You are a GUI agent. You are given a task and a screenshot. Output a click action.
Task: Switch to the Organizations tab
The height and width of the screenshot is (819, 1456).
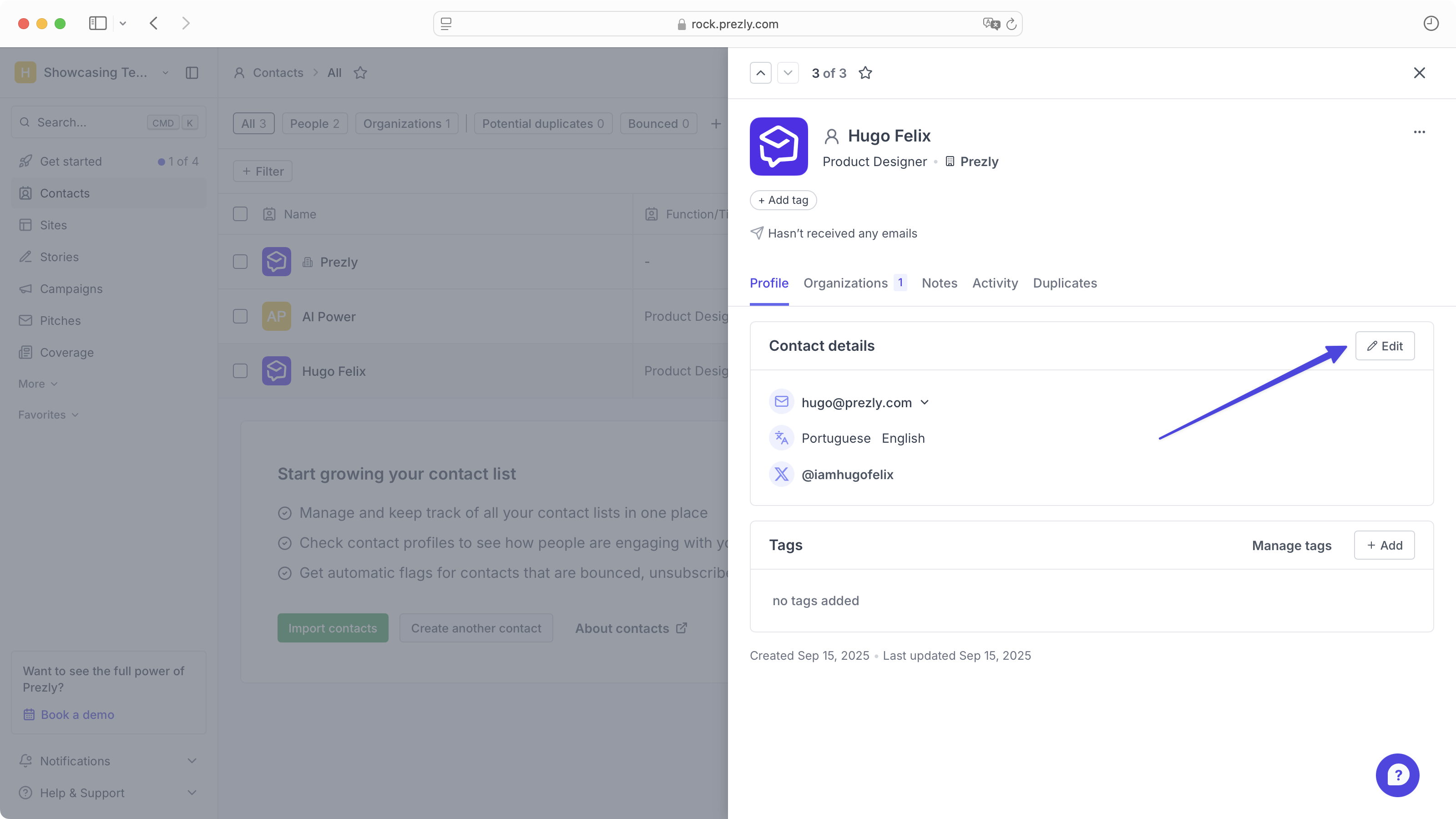point(845,283)
